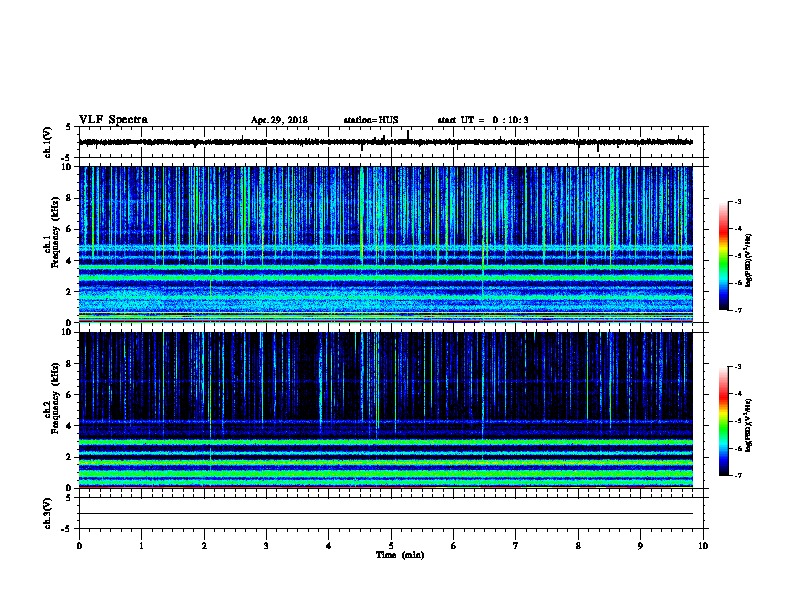The height and width of the screenshot is (612, 792).
Task: Click tick label "0" on the Time axis
Action: pos(79,546)
